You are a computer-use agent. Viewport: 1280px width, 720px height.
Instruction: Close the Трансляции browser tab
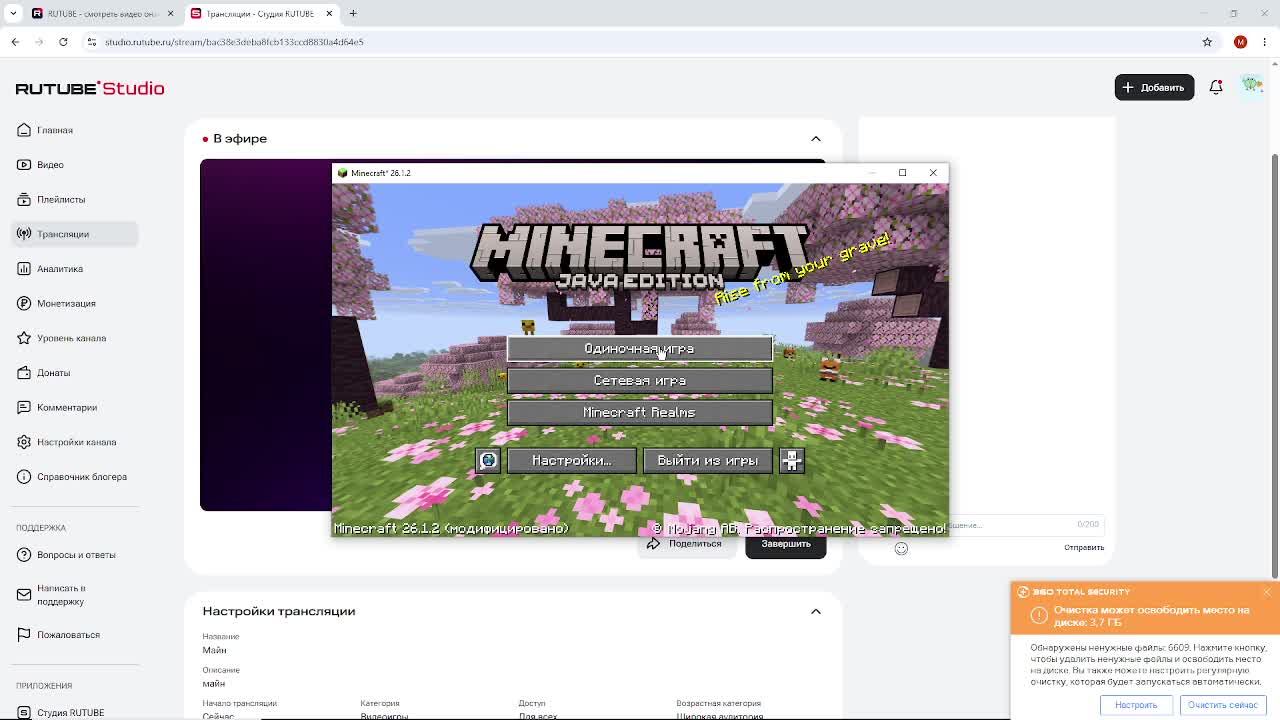(329, 13)
